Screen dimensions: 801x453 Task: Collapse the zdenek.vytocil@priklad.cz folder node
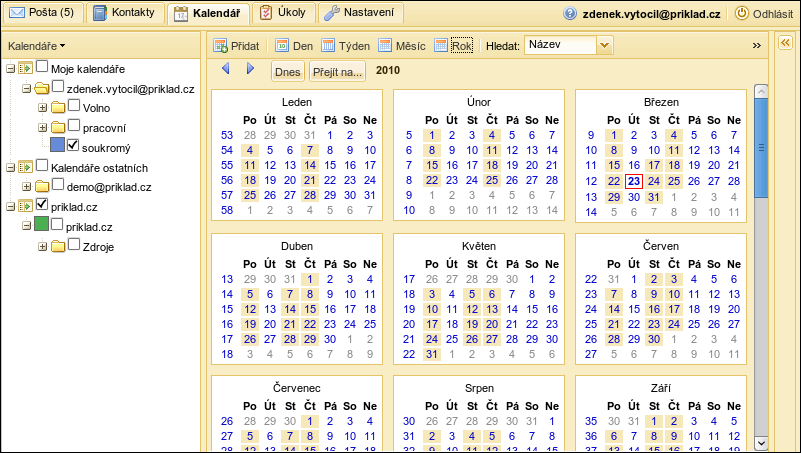[x=27, y=89]
